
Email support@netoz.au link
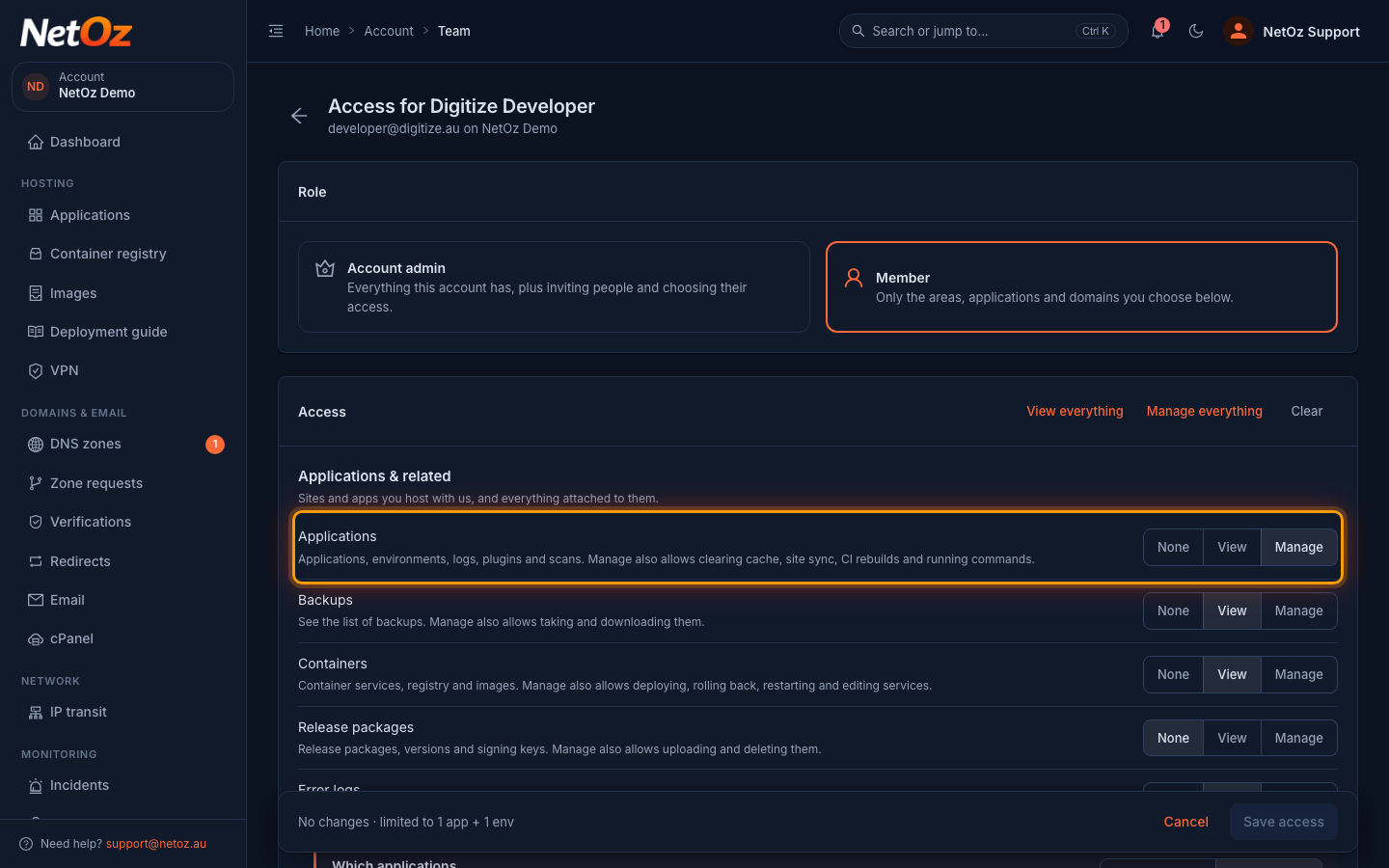tap(156, 844)
